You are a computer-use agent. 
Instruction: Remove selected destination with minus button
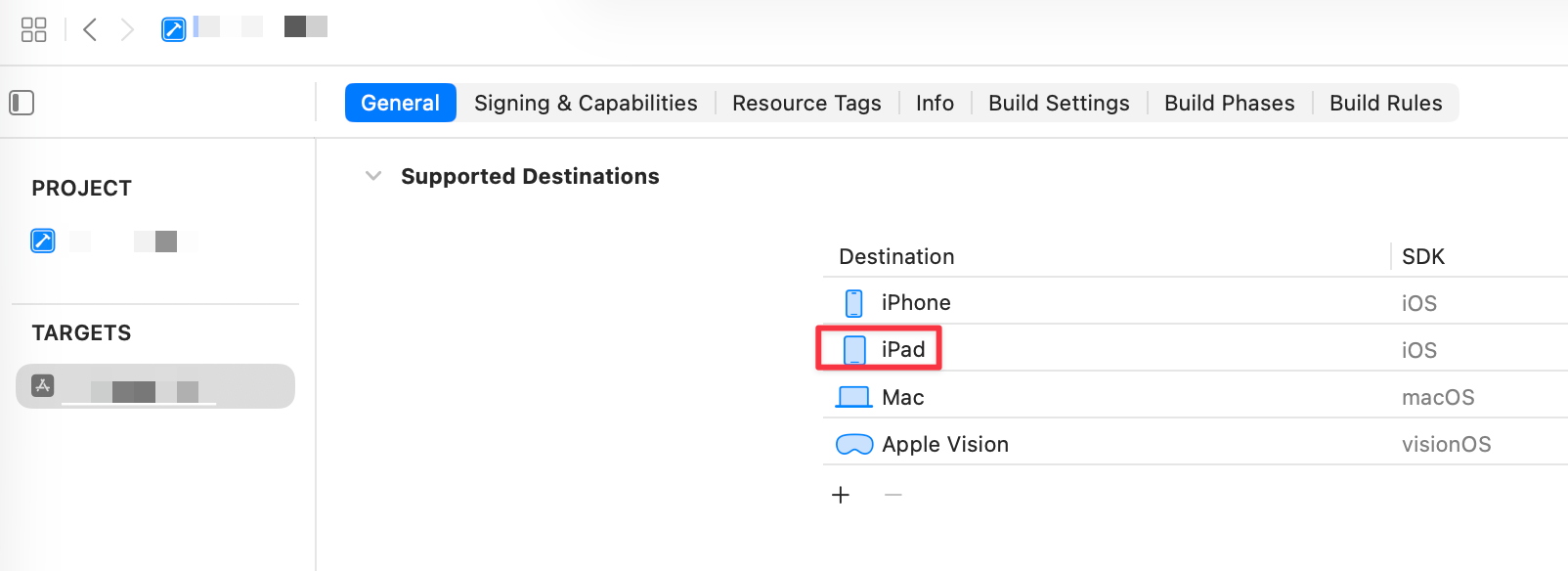click(x=892, y=494)
